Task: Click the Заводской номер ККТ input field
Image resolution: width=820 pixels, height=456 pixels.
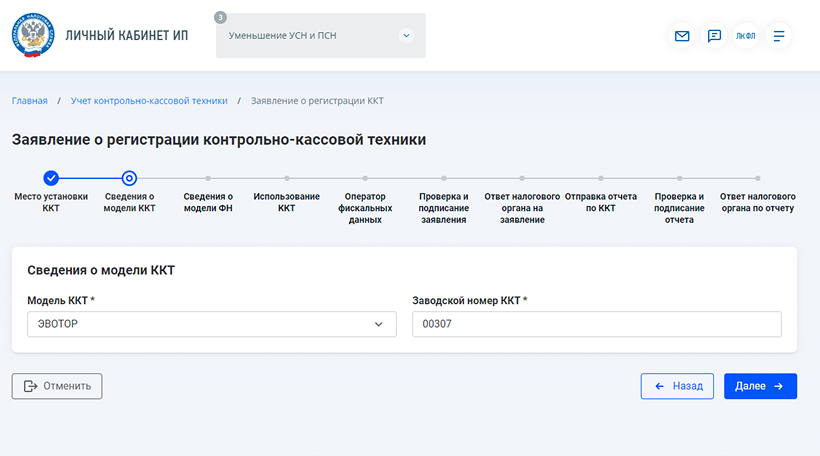Action: [596, 324]
